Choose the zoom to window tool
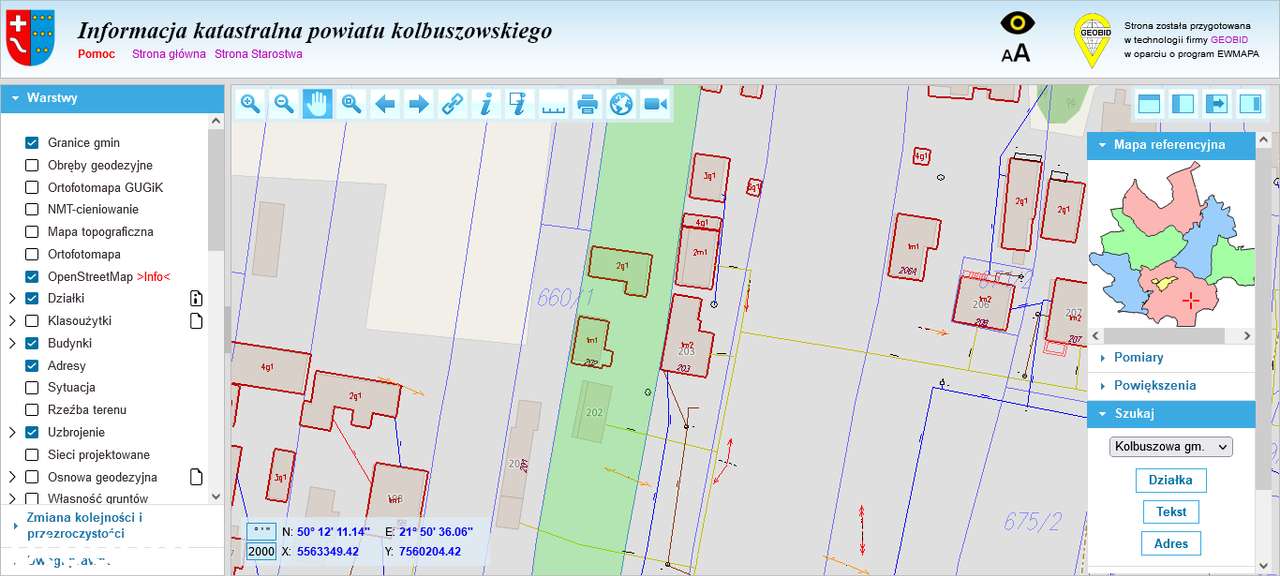 [x=351, y=103]
